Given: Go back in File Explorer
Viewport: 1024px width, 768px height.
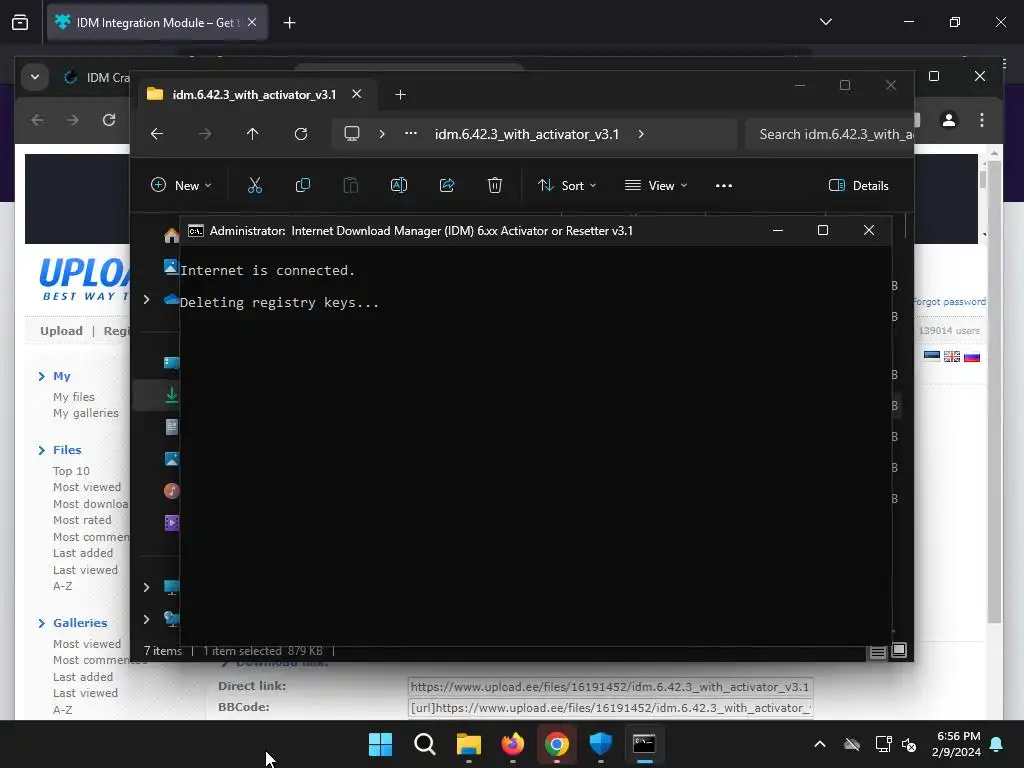Looking at the screenshot, I should [157, 134].
